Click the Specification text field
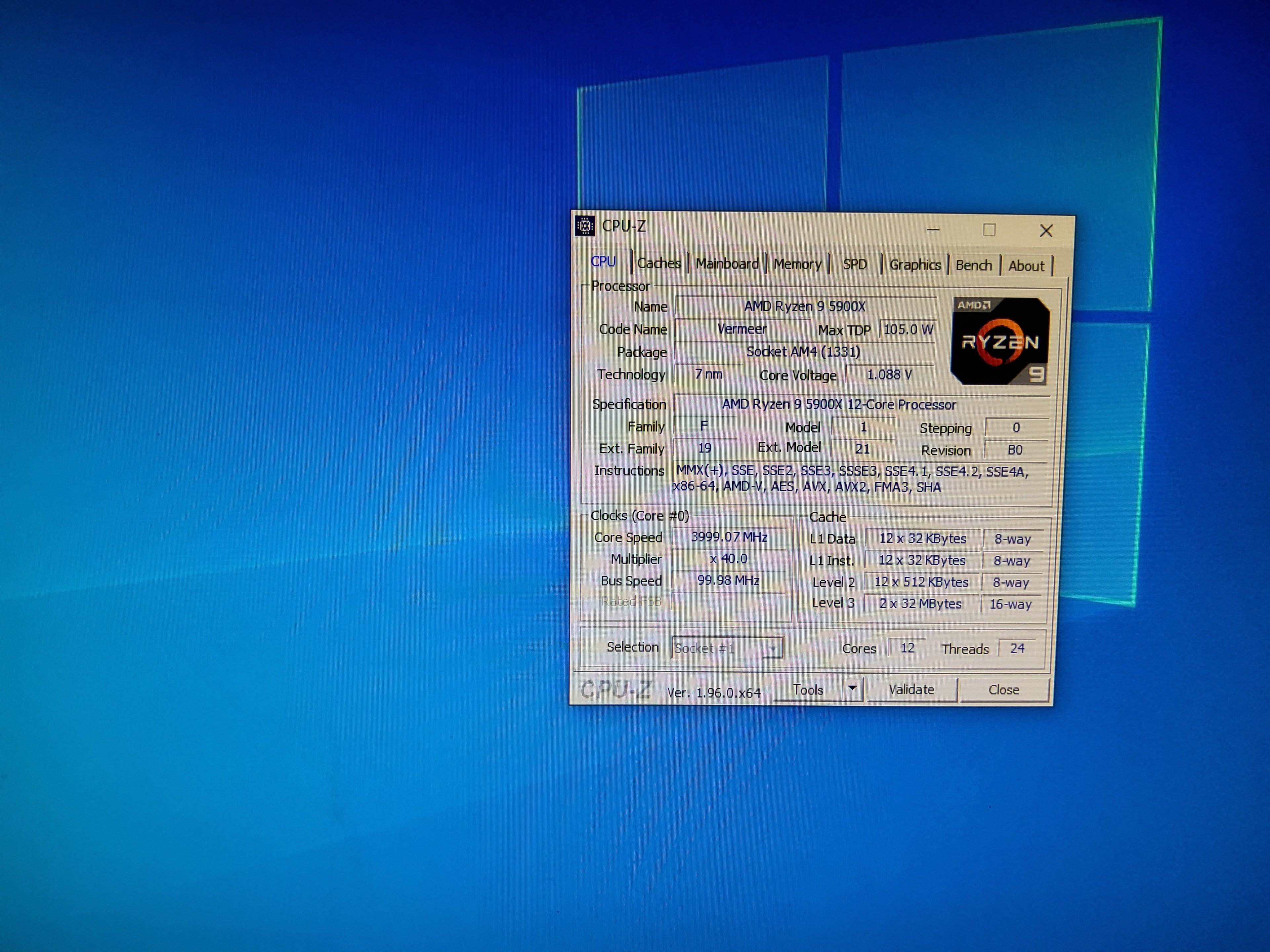This screenshot has height=952, width=1270. (x=838, y=405)
